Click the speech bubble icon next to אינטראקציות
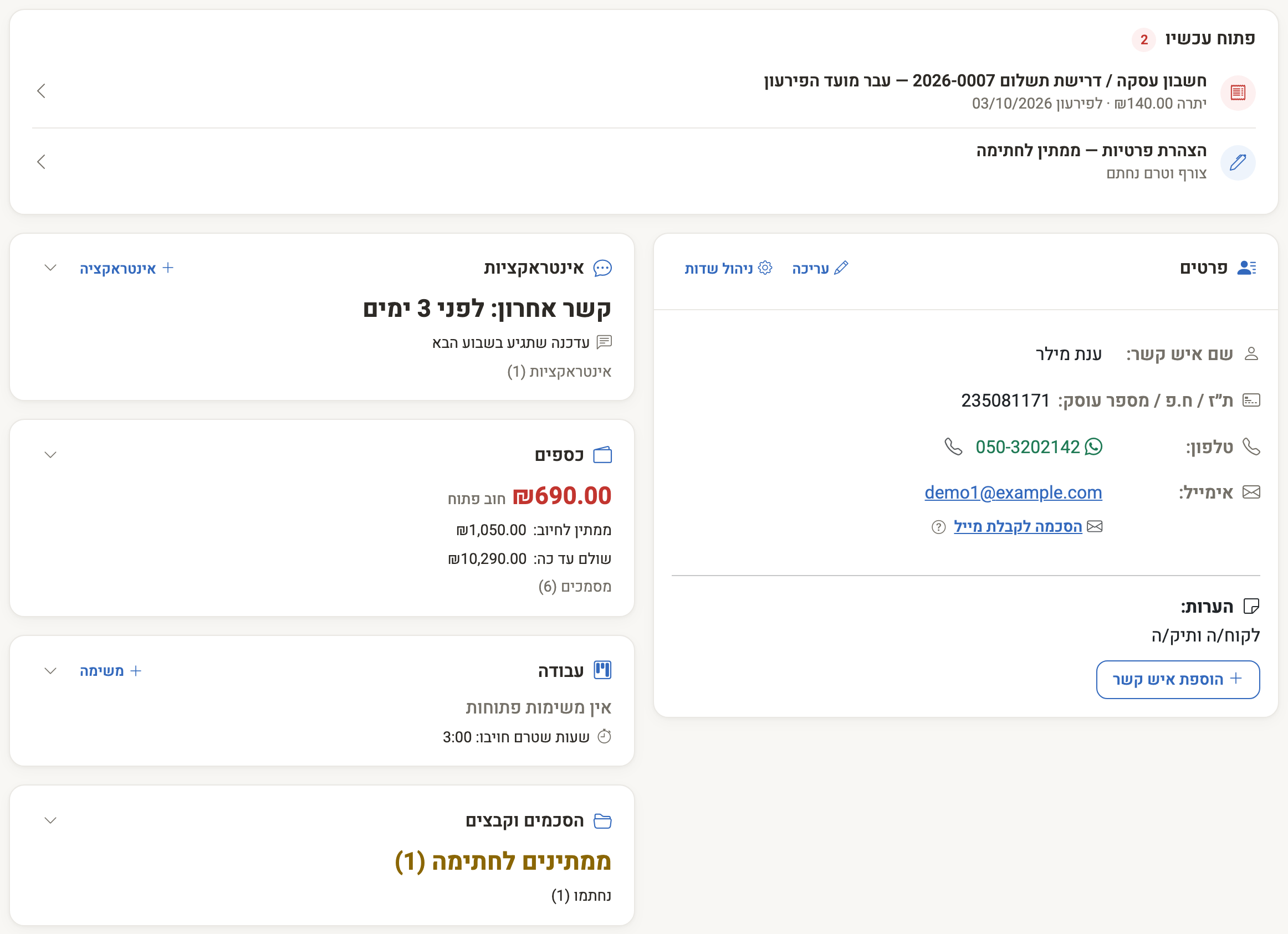Image resolution: width=1288 pixels, height=934 pixels. tap(602, 268)
